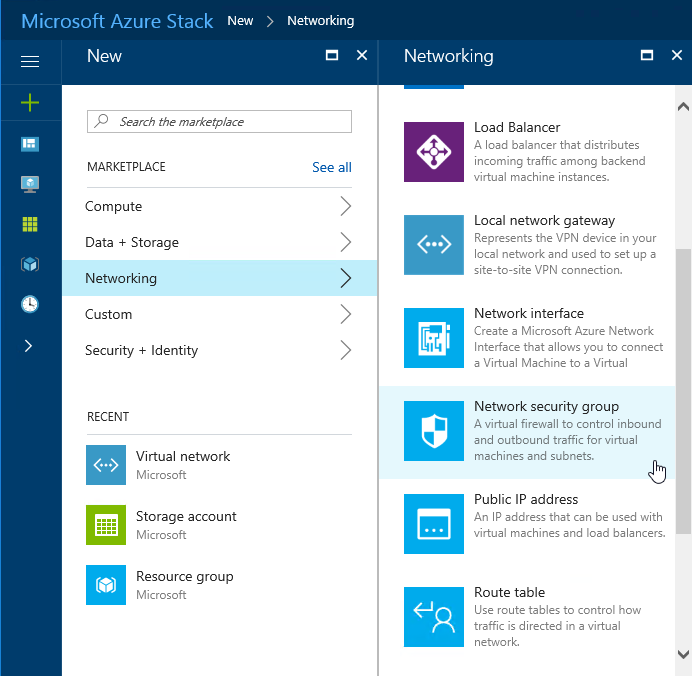Screen dimensions: 692x676
Task: Open the Recent clock icon
Action: click(x=30, y=304)
